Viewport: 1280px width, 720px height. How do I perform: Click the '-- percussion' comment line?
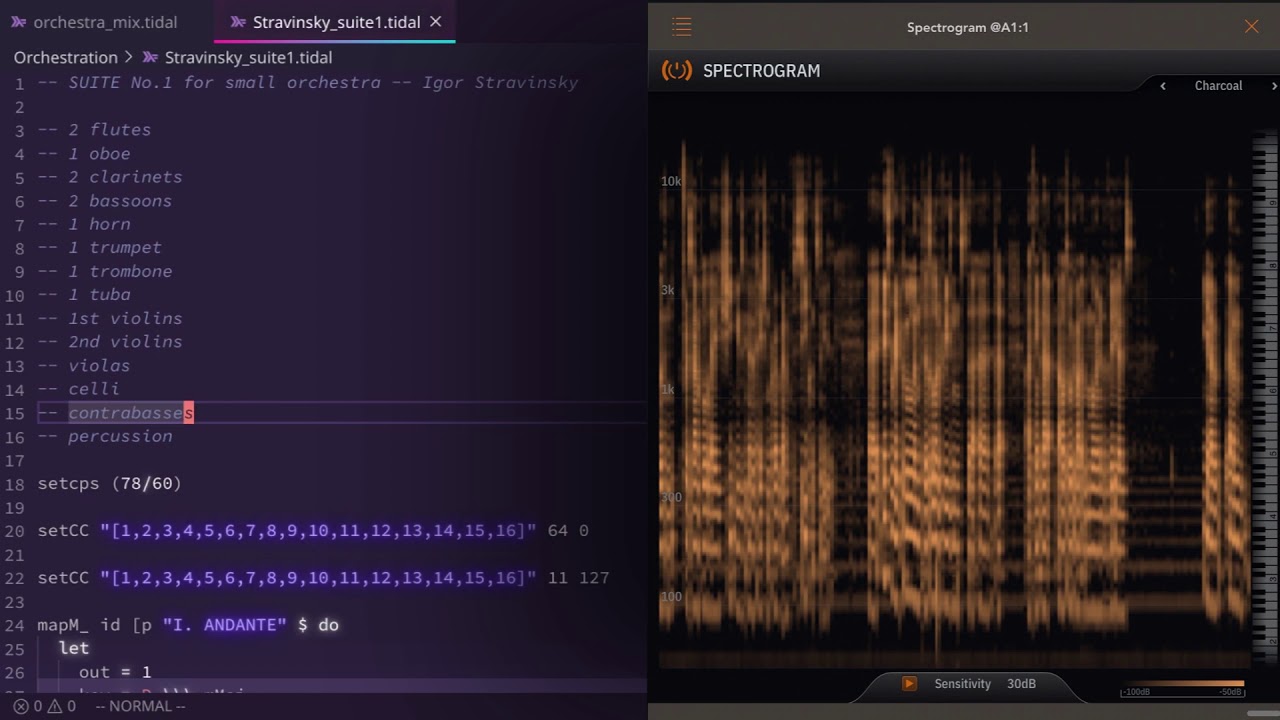click(105, 436)
